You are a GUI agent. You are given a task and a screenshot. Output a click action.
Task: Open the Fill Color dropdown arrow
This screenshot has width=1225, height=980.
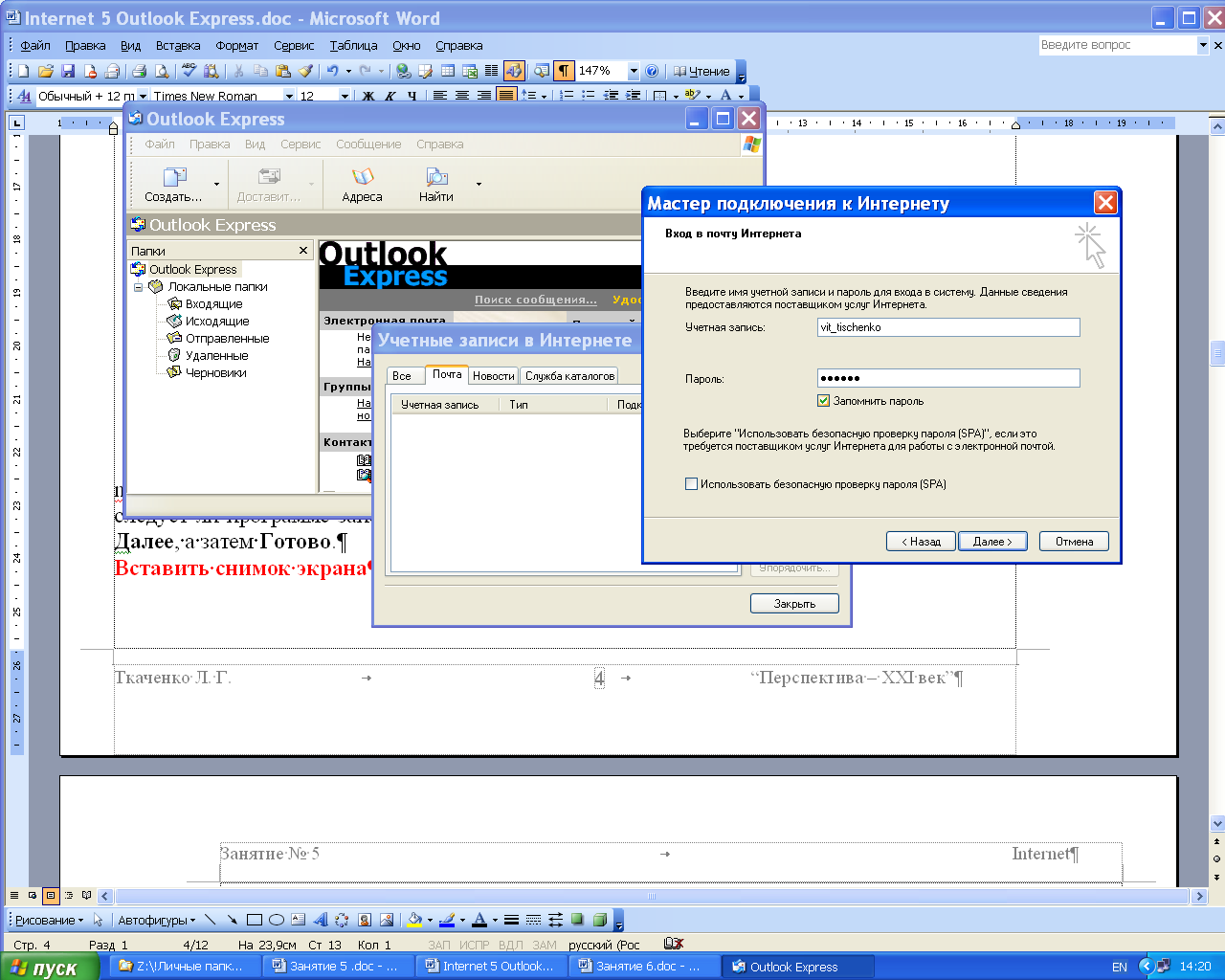tap(431, 920)
